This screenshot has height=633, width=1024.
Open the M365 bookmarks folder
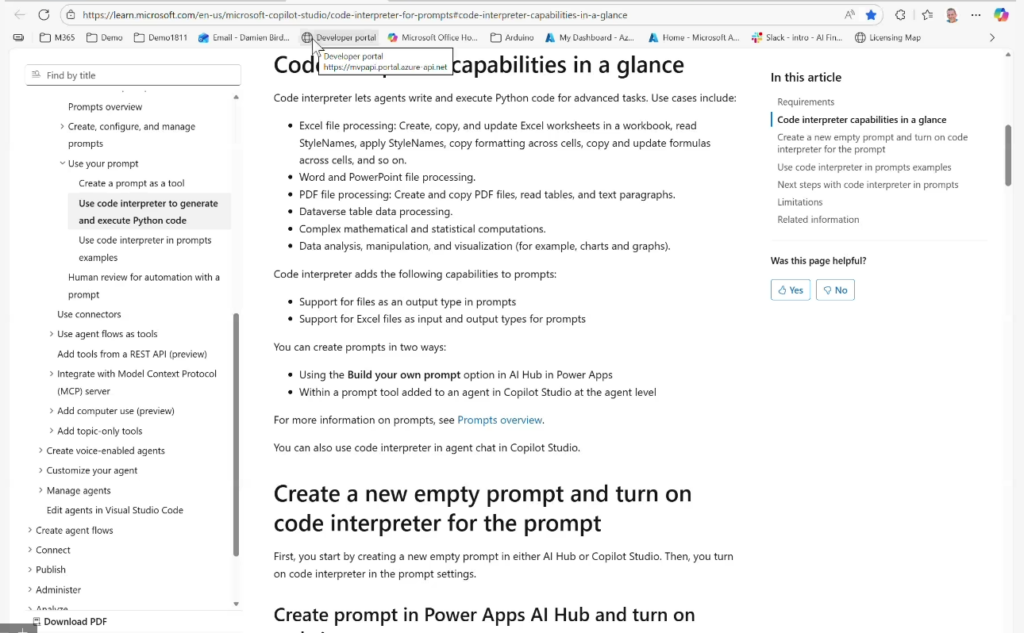(58, 38)
